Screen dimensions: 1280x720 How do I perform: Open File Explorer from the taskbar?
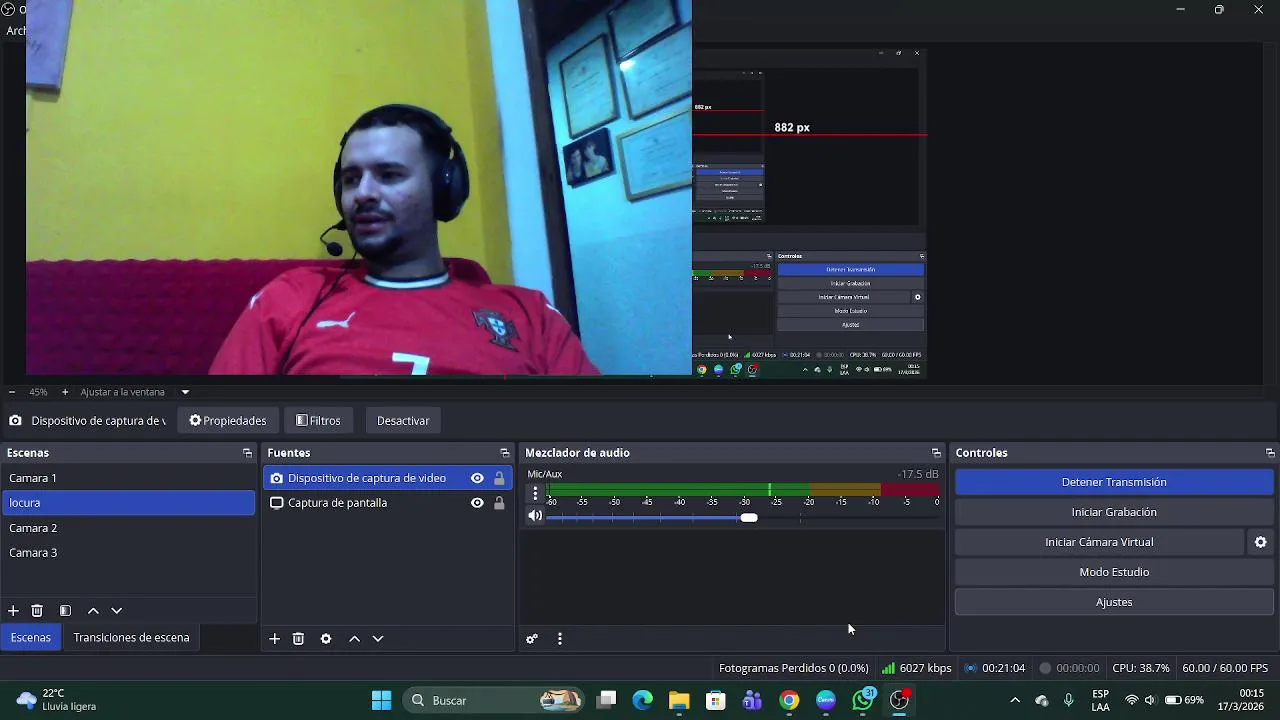(x=679, y=700)
